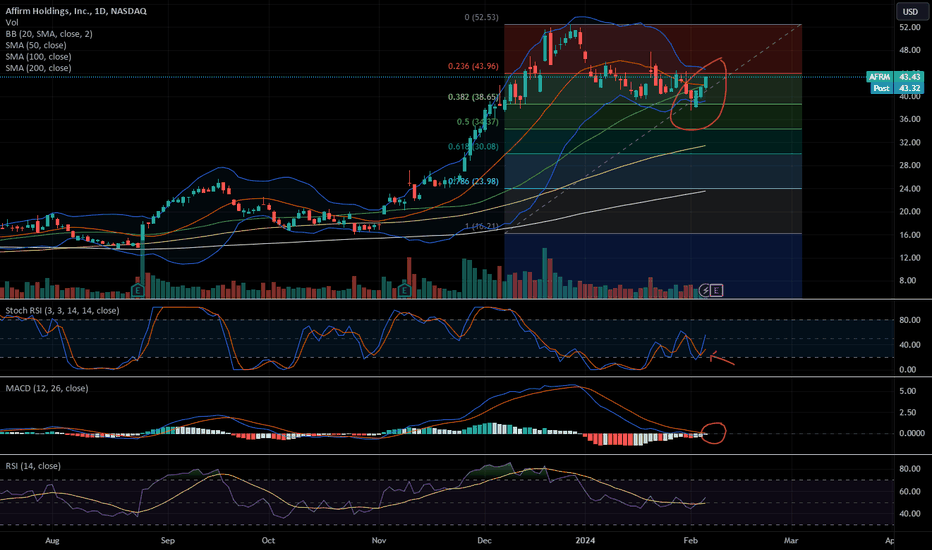
Task: Click the AFRM 43.43 last price label
Action: [895, 77]
